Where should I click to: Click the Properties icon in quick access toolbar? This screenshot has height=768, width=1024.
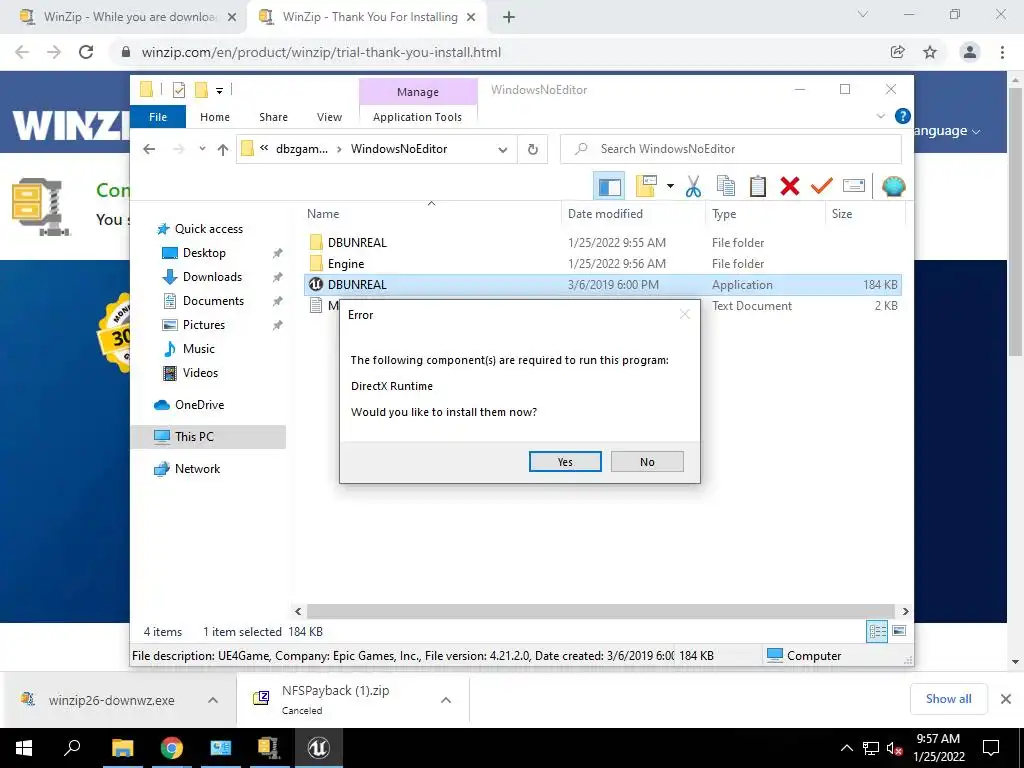click(178, 90)
